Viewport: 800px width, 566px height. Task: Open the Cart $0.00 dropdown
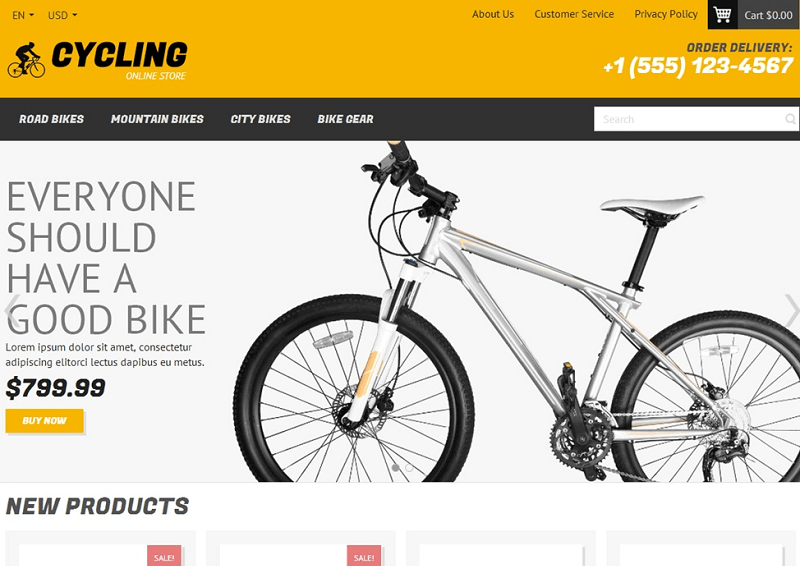click(x=768, y=15)
